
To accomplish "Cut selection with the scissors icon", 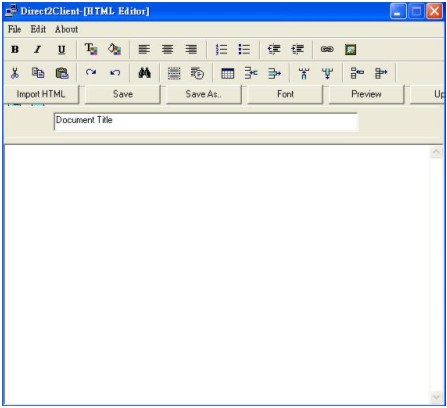I will 15,73.
